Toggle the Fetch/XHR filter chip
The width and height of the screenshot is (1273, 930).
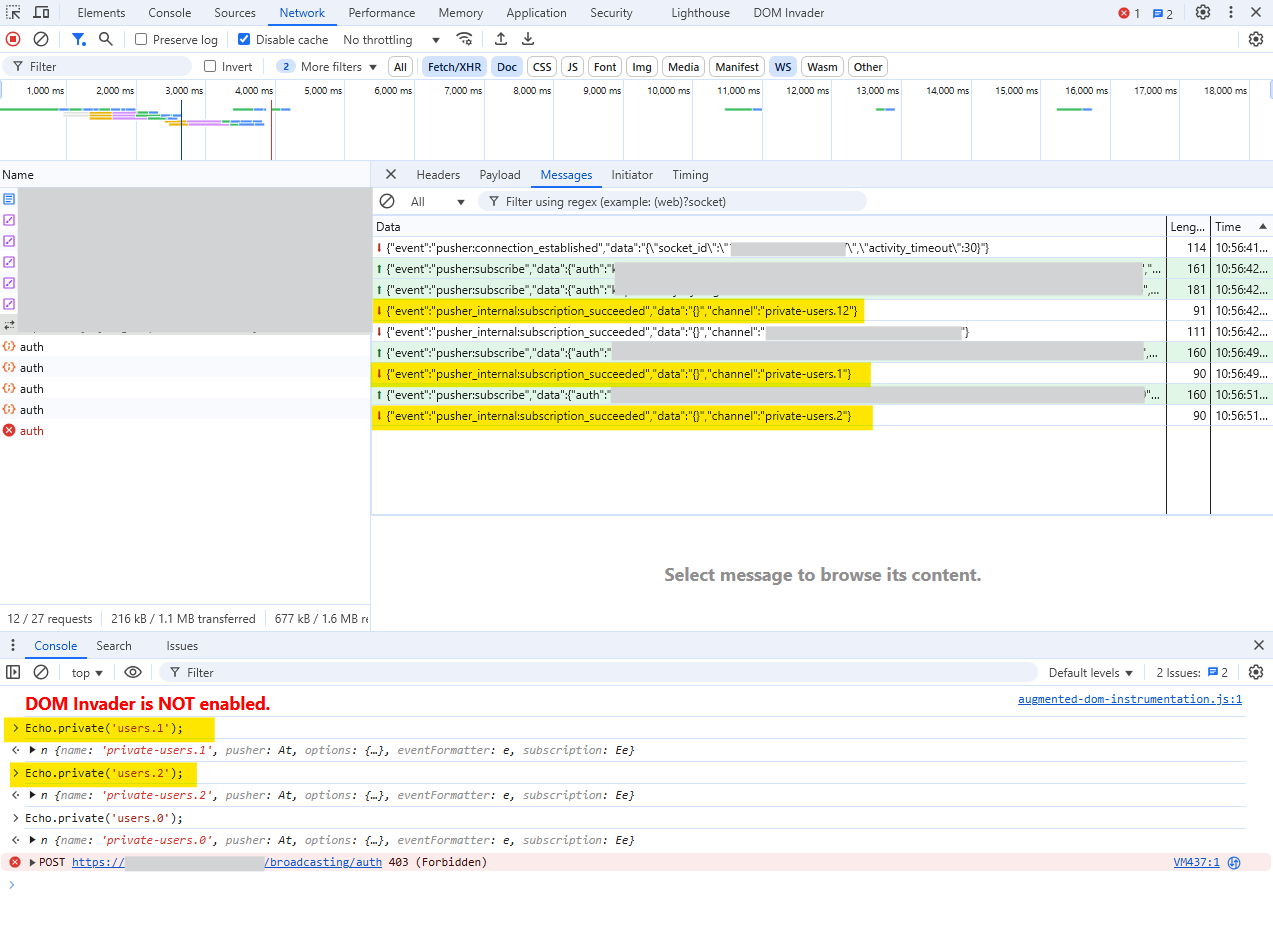coord(454,67)
